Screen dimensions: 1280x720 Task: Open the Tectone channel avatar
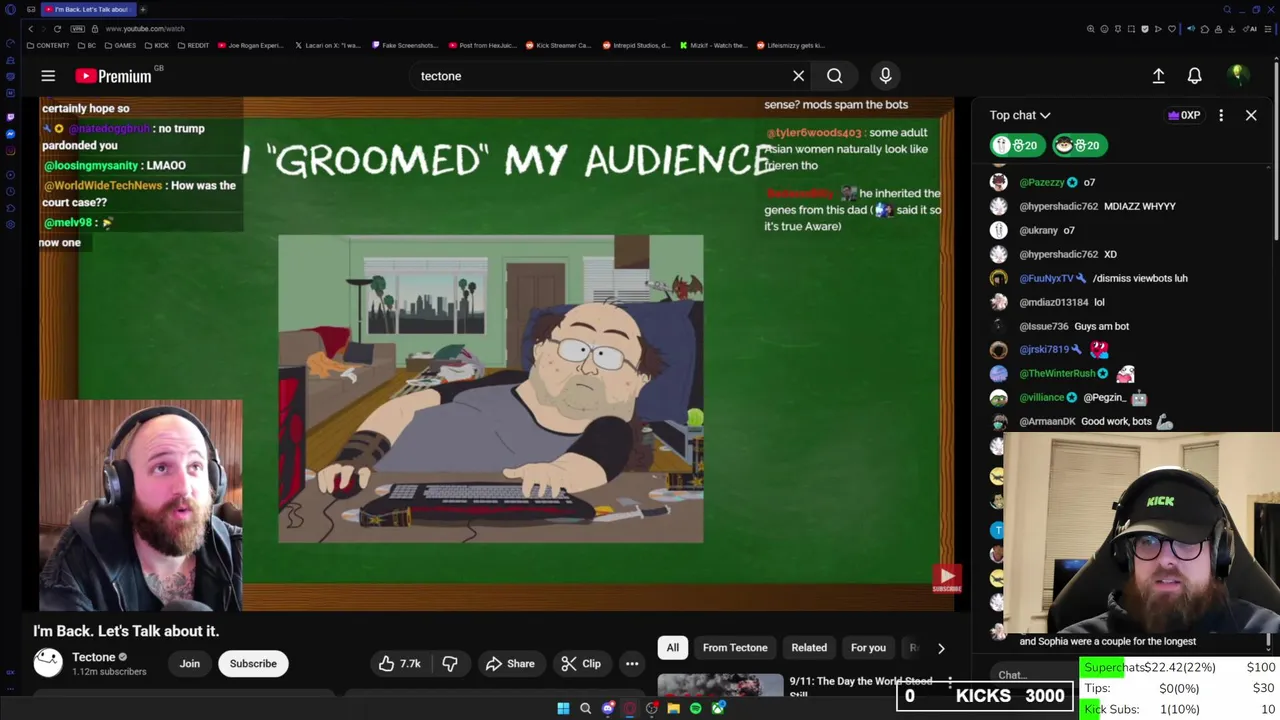(47, 662)
